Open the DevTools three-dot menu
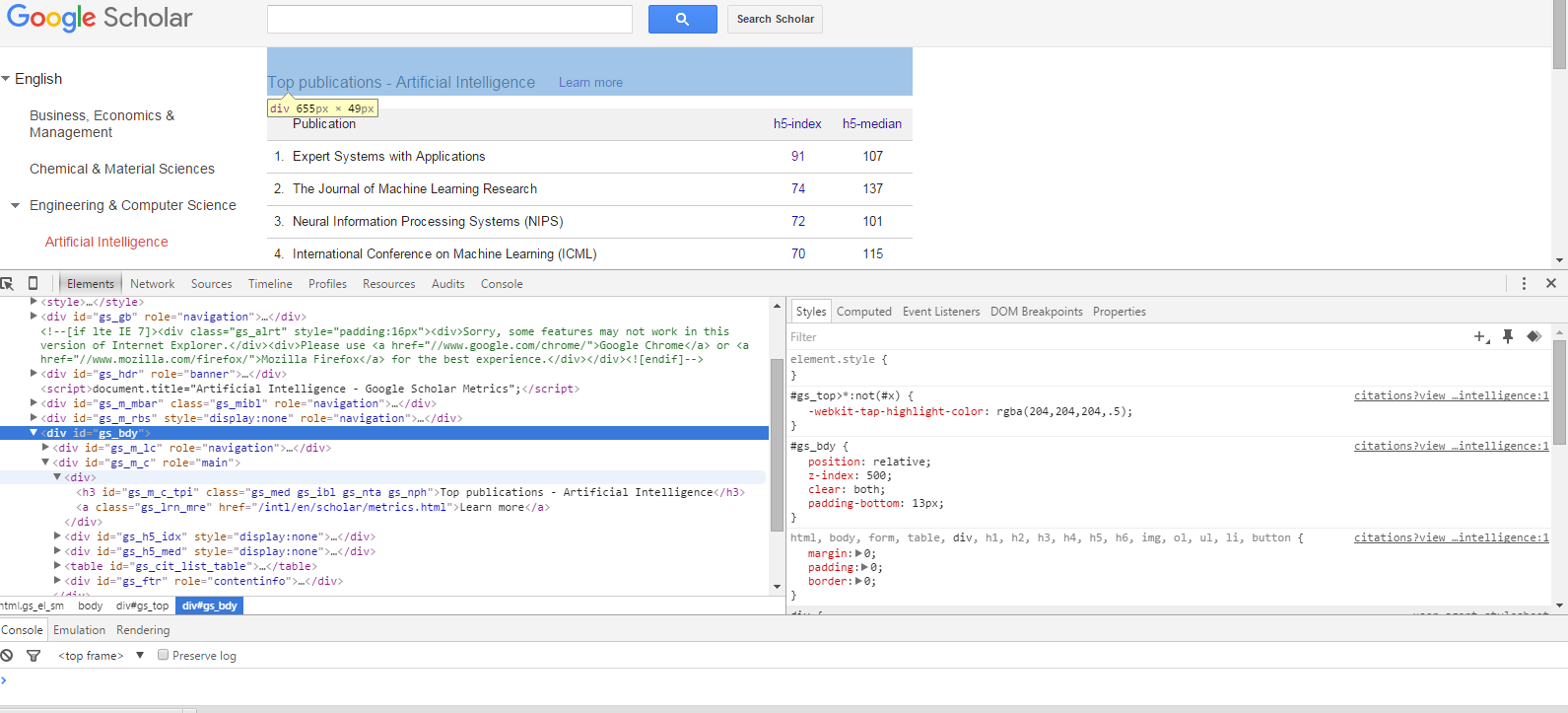This screenshot has height=713, width=1568. pos(1524,283)
